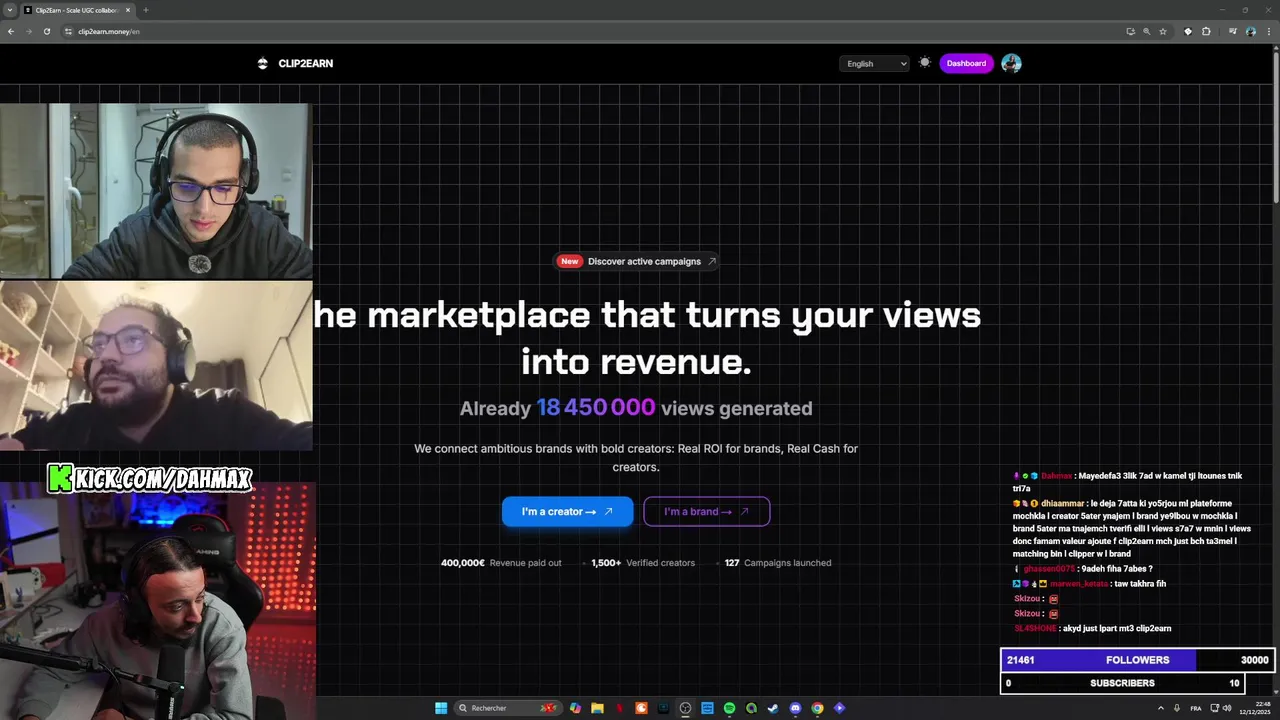Open File Explorer from taskbar

click(597, 708)
